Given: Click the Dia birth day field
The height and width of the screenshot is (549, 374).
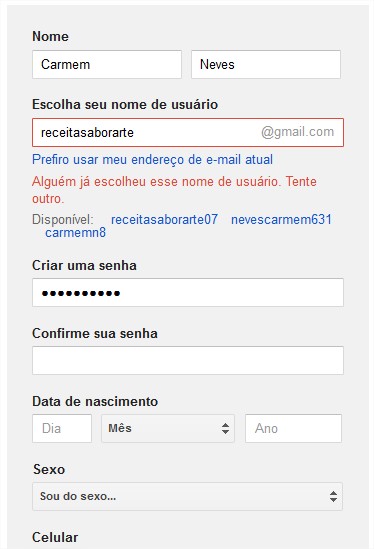Looking at the screenshot, I should 62,429.
